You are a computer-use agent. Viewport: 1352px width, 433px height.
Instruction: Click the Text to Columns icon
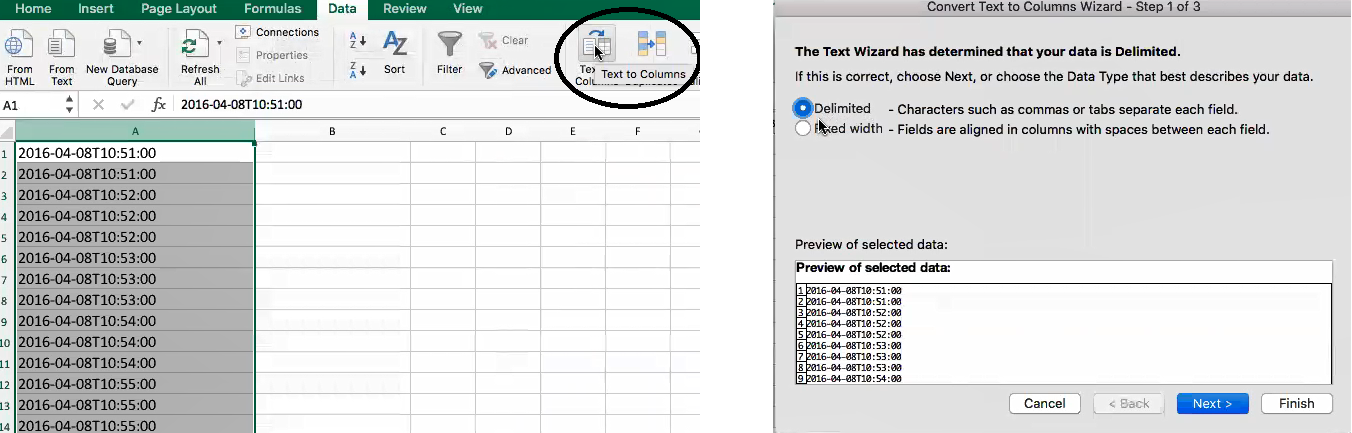[597, 45]
